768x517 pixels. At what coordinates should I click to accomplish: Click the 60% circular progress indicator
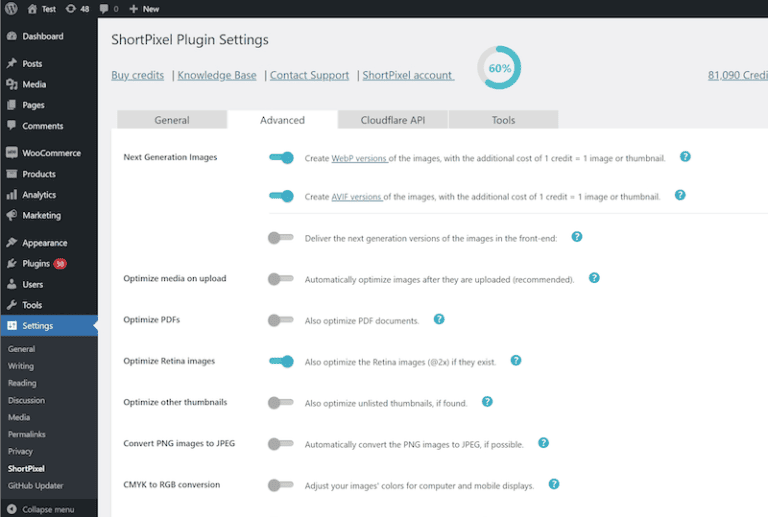(499, 68)
